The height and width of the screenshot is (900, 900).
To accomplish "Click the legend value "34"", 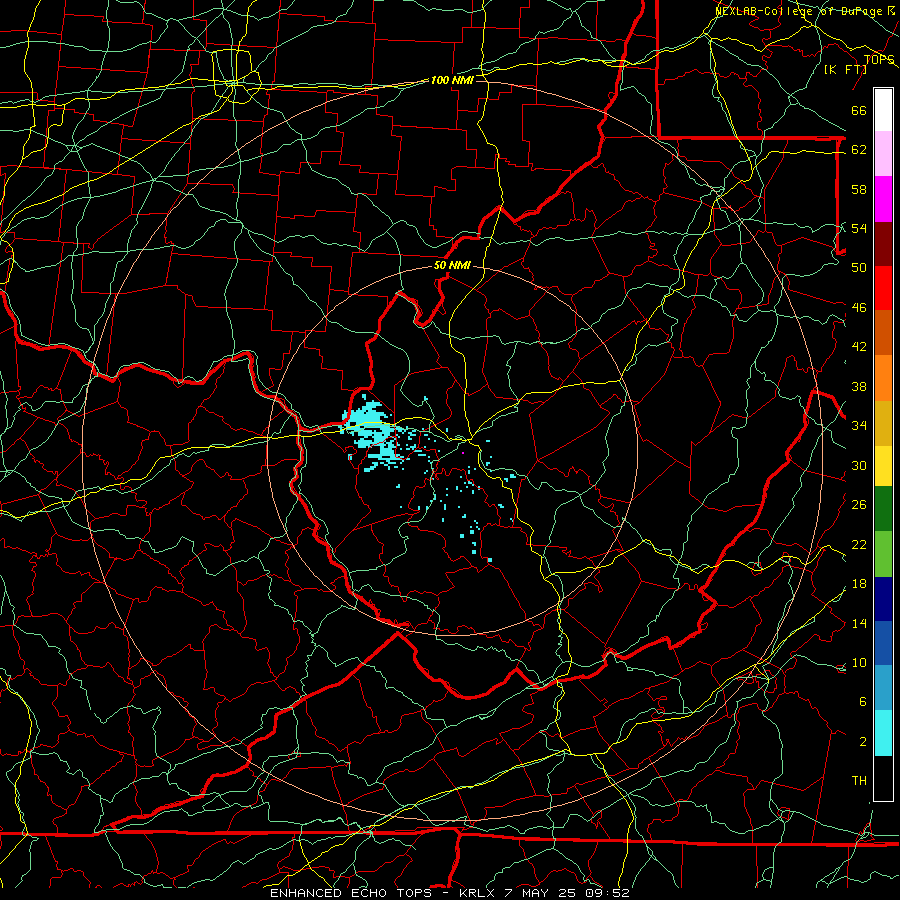I will point(859,426).
